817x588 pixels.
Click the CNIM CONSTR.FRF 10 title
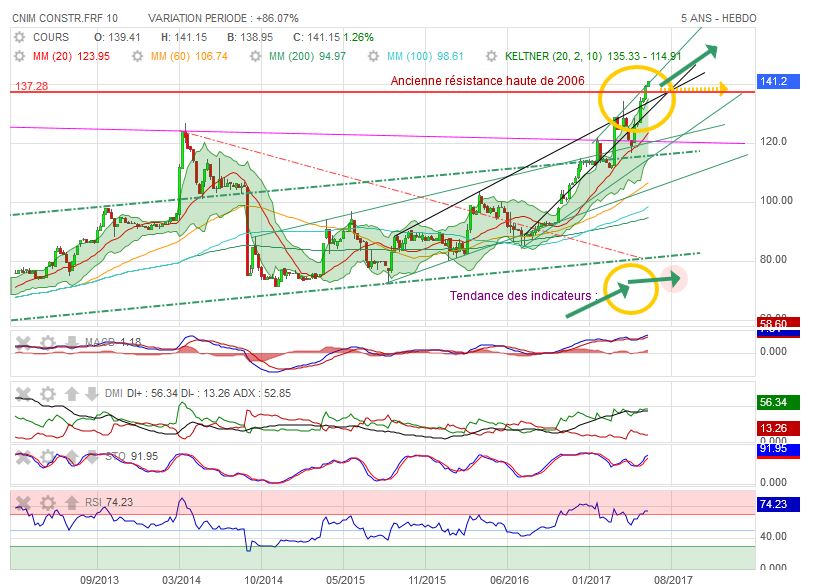pos(65,18)
